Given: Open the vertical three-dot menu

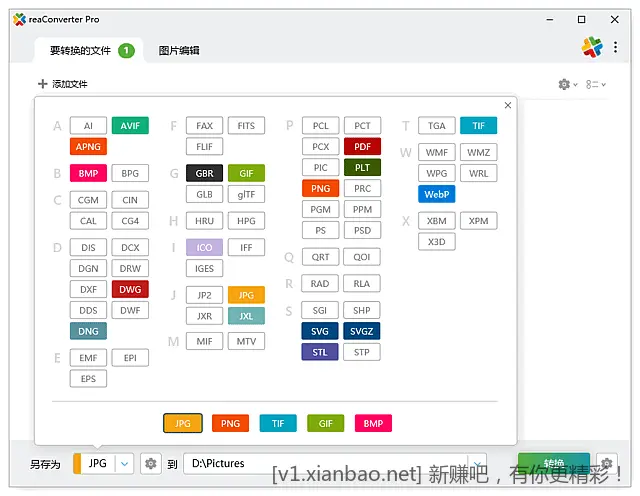Looking at the screenshot, I should [x=615, y=47].
